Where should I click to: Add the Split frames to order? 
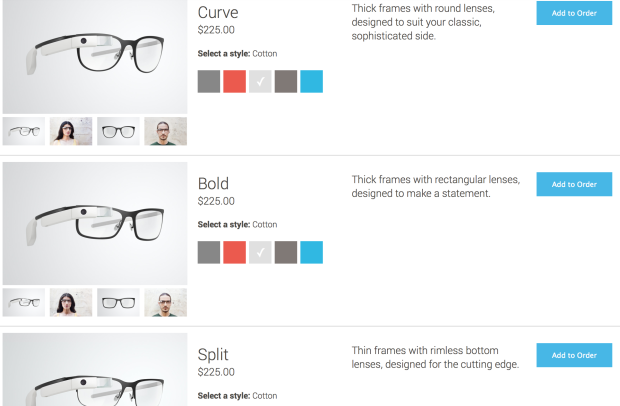point(574,355)
